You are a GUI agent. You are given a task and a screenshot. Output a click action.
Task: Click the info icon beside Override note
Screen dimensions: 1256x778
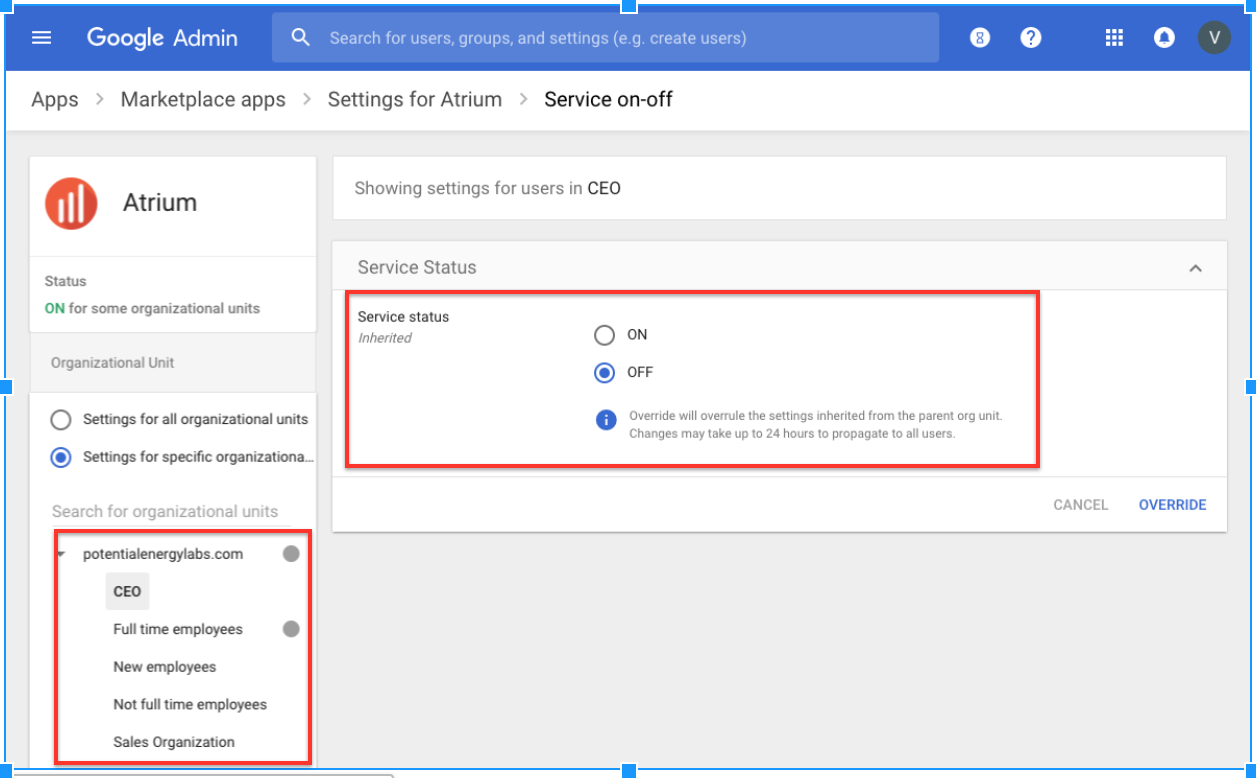(x=606, y=420)
